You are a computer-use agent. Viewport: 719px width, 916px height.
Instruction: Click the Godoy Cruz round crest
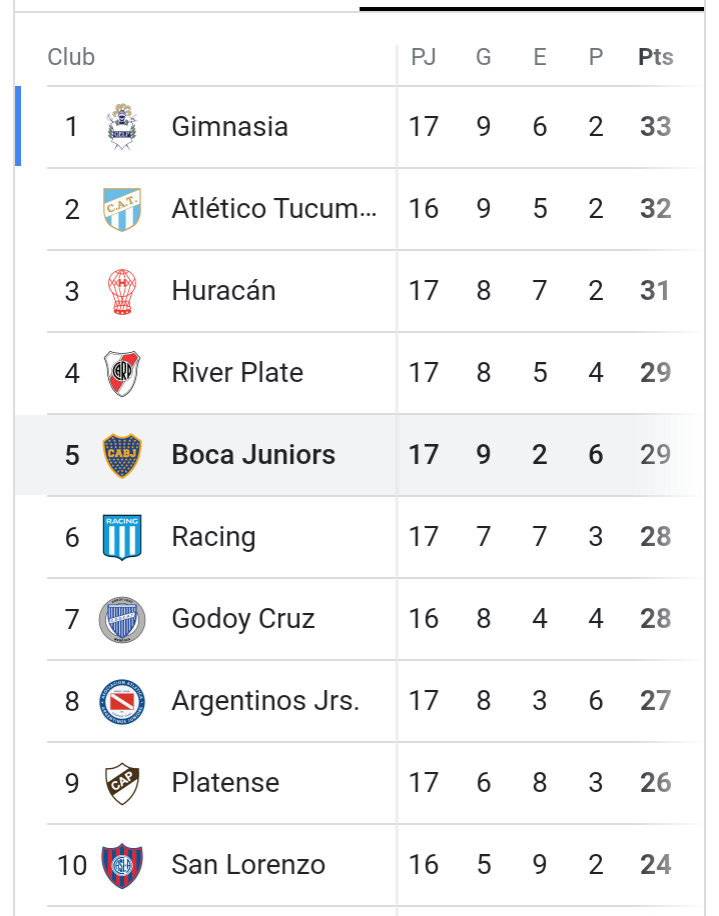pos(122,620)
